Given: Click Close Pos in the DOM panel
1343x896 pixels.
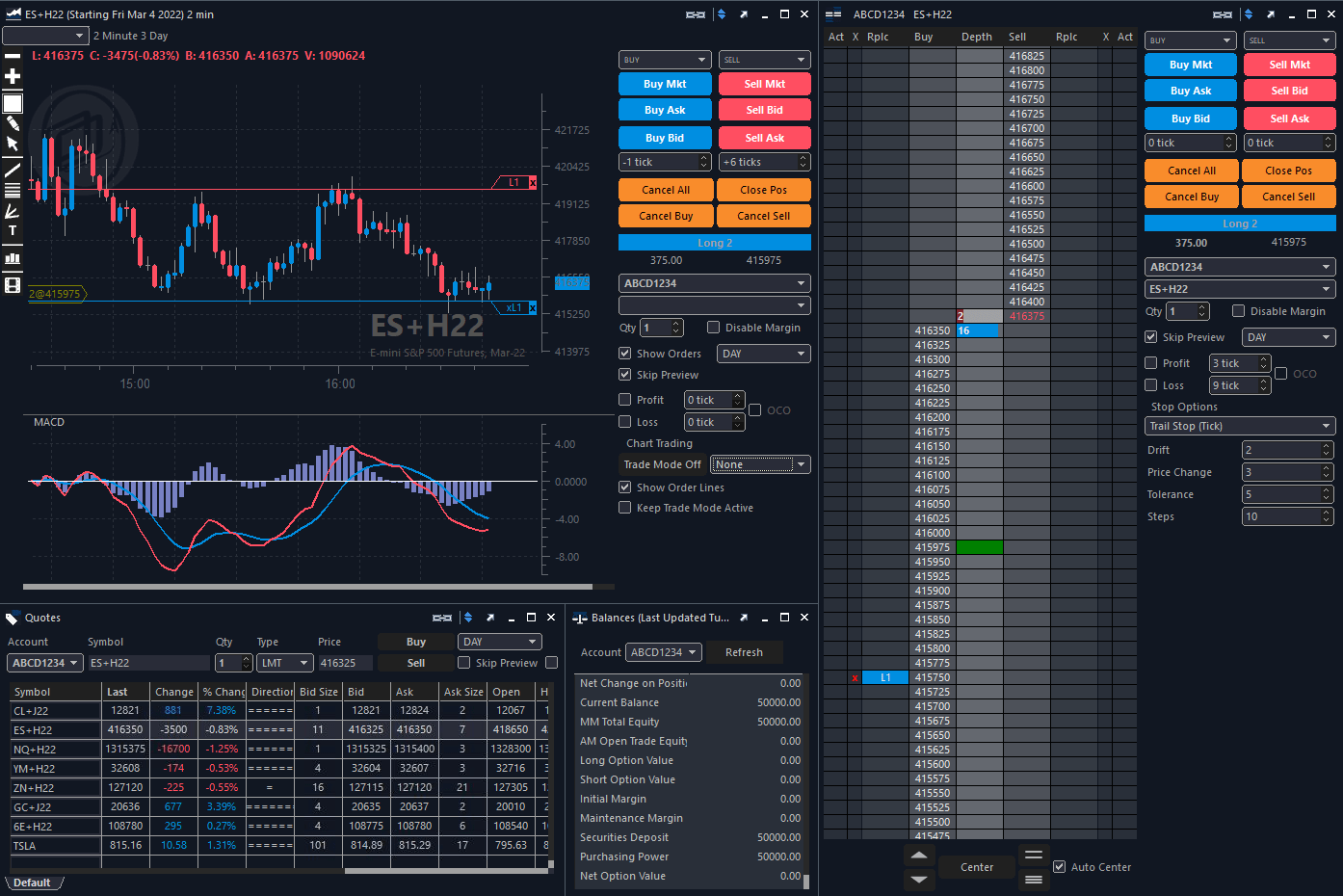Looking at the screenshot, I should (1289, 171).
